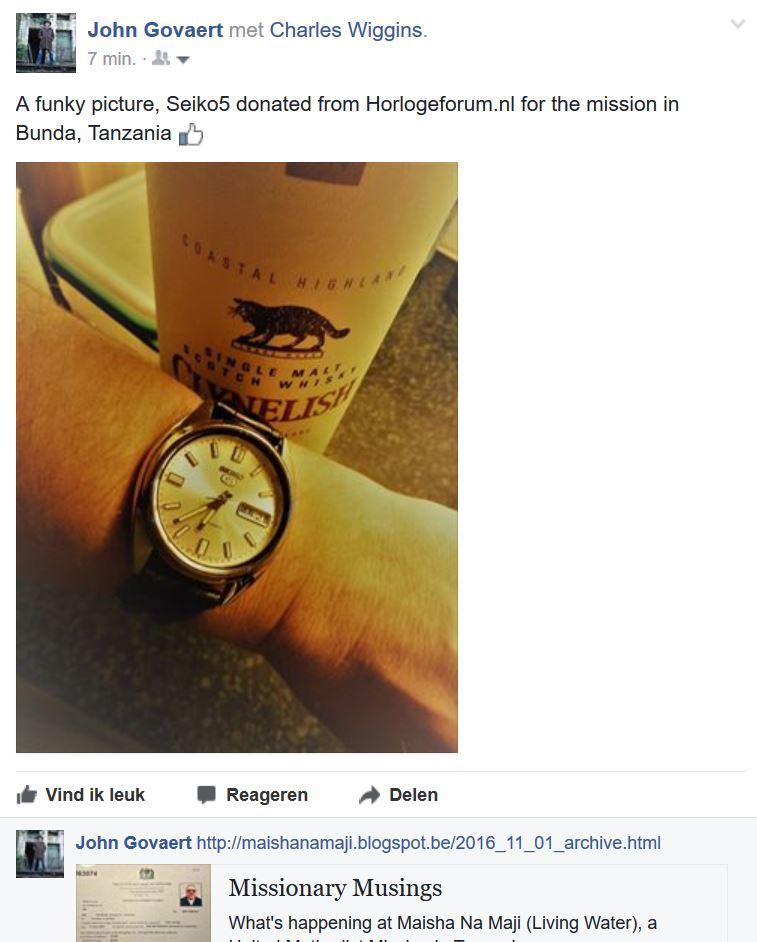The image size is (757, 942).
Task: Click the friends audience icon
Action: [x=160, y=58]
